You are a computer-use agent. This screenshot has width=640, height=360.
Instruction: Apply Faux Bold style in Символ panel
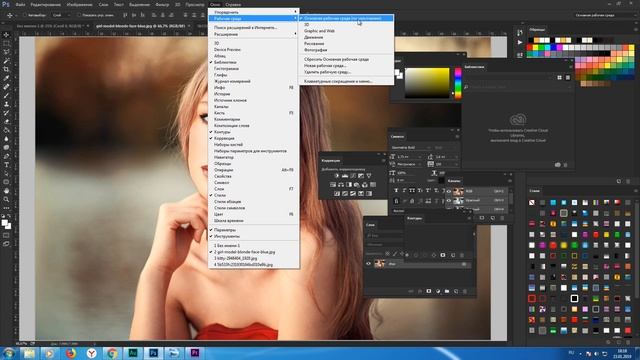[396, 191]
